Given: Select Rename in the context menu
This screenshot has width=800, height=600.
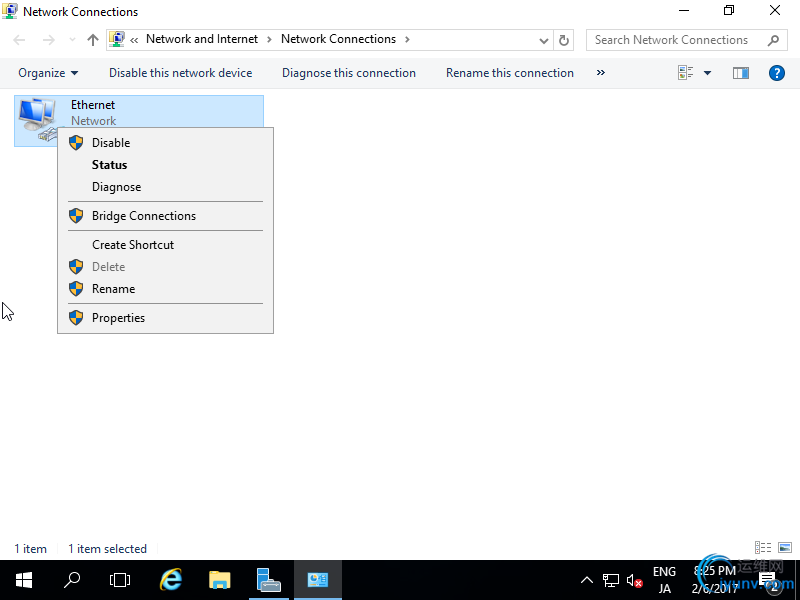Looking at the screenshot, I should 165,289.
